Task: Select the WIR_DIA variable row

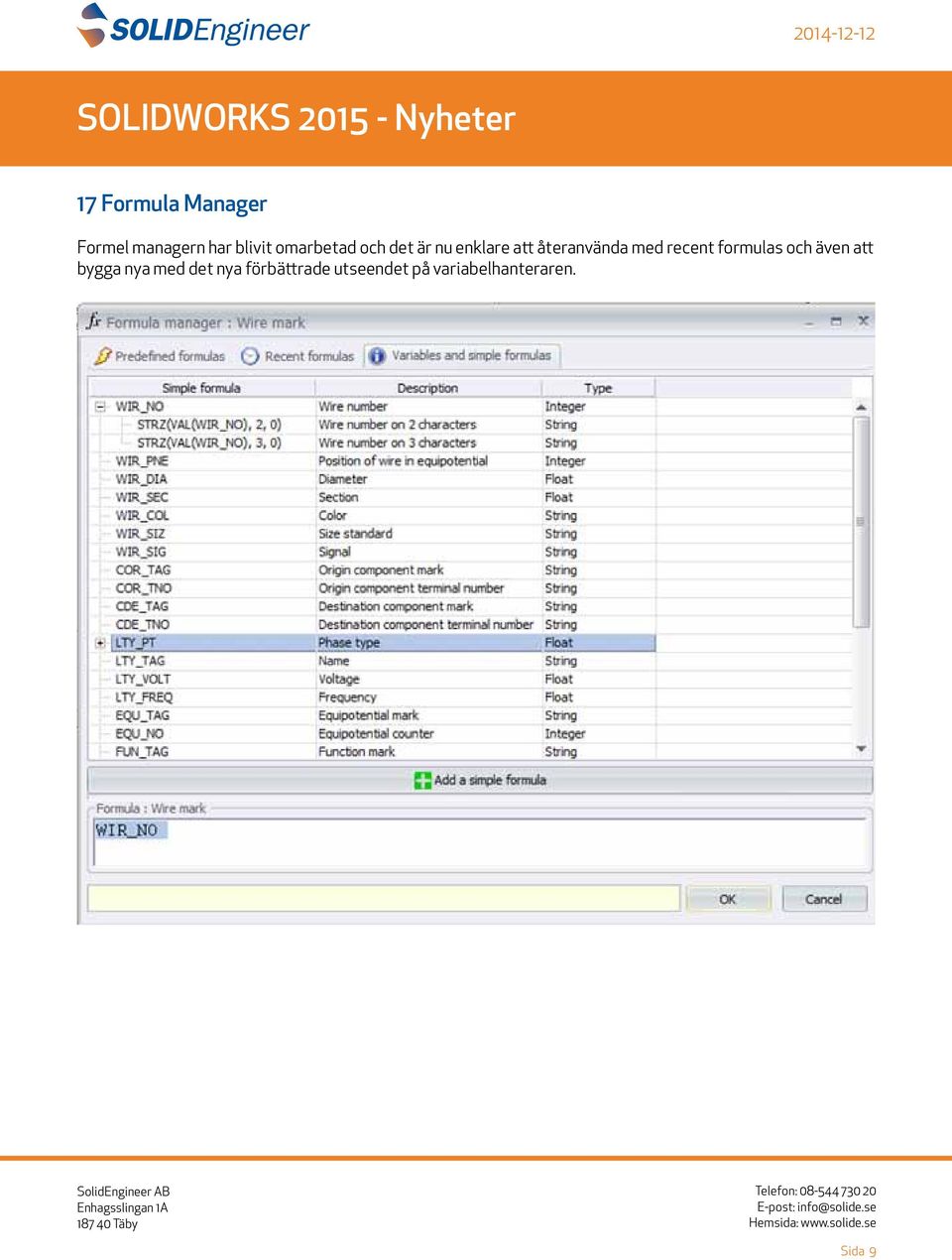Action: pyautogui.click(x=373, y=479)
